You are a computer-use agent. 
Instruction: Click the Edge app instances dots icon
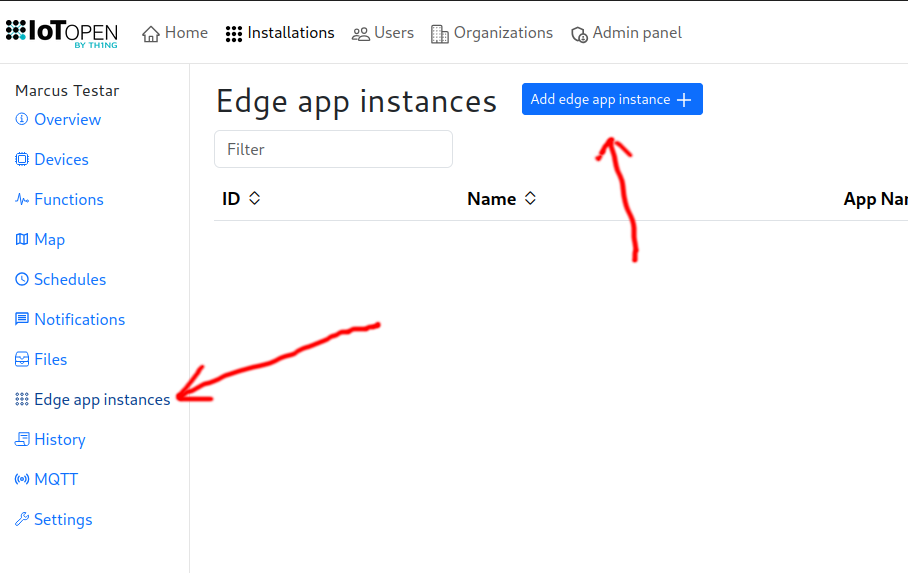point(21,399)
